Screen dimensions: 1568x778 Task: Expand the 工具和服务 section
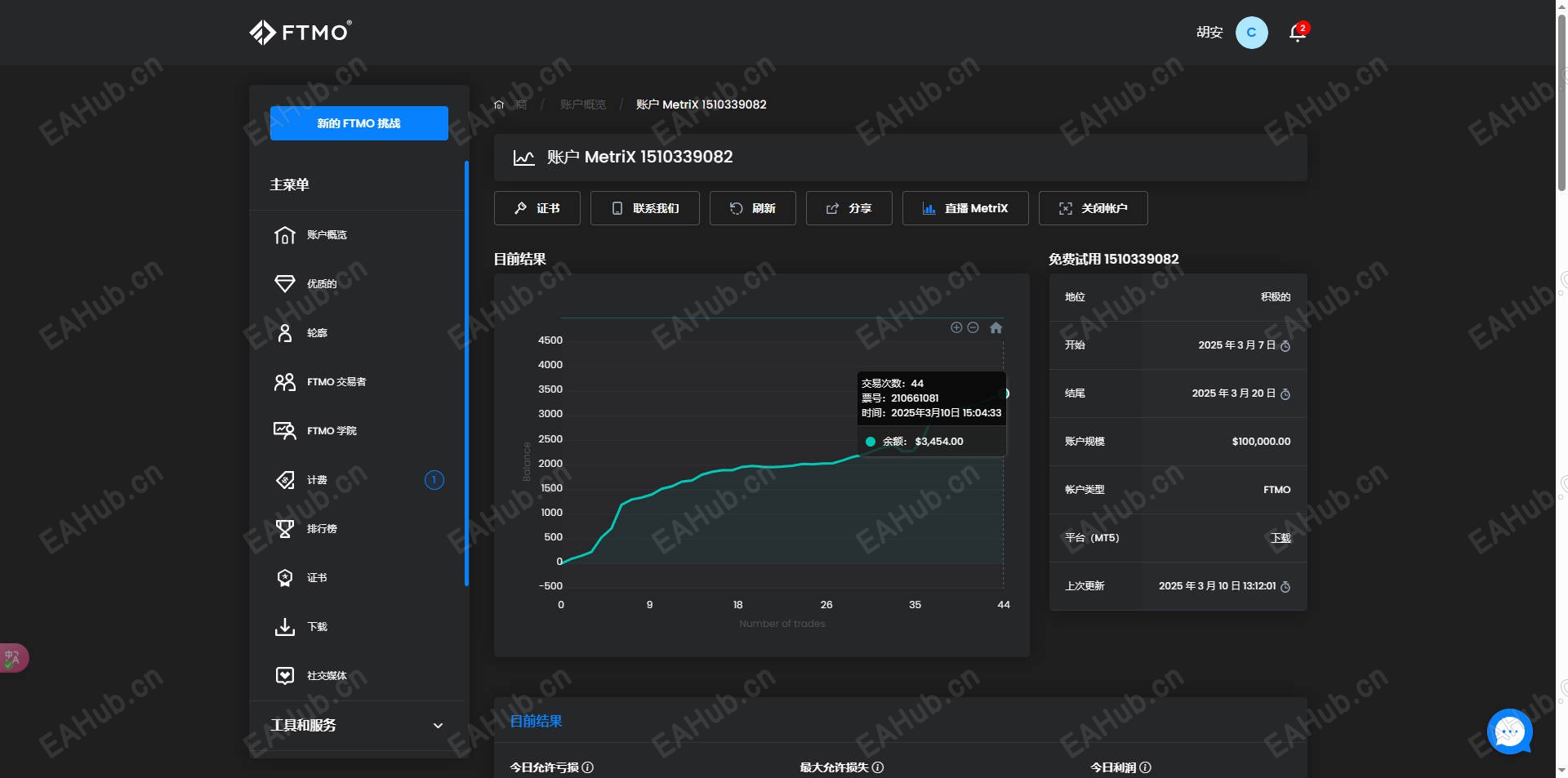357,726
